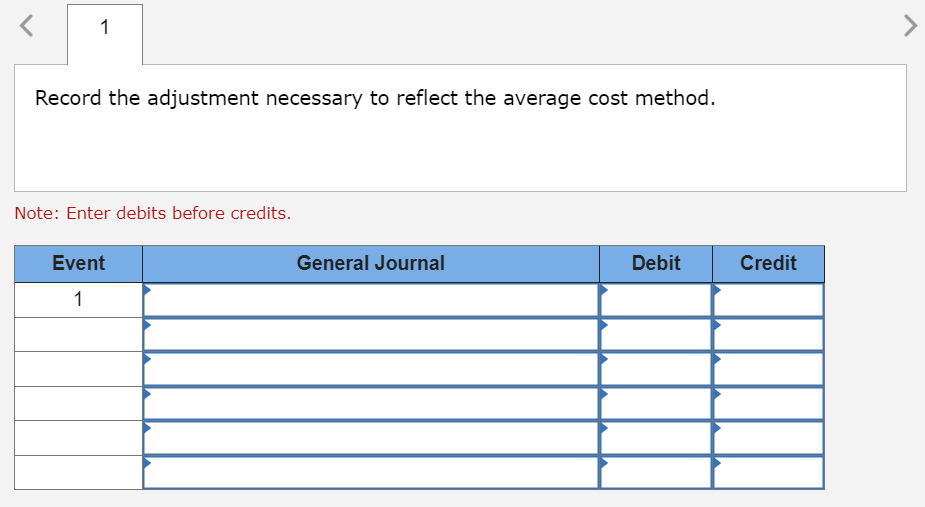This screenshot has height=507, width=925.
Task: Click the Credit cell in sixth row
Action: tap(769, 472)
